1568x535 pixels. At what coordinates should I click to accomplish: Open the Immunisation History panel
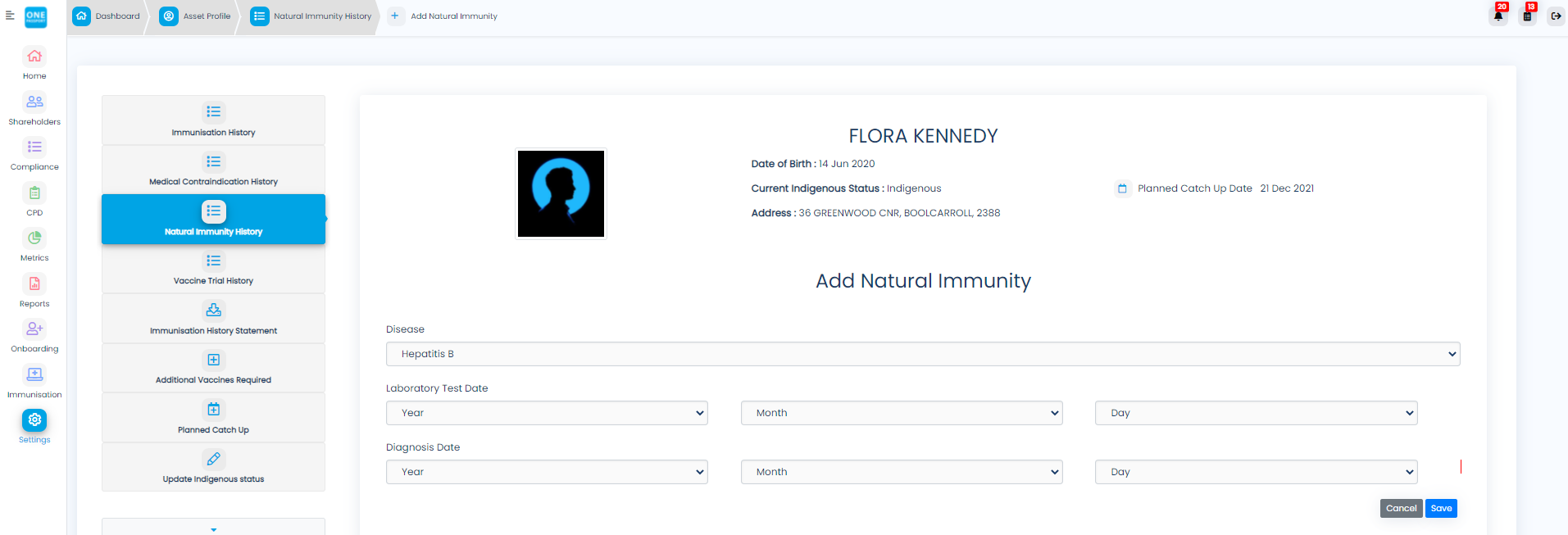(x=213, y=120)
